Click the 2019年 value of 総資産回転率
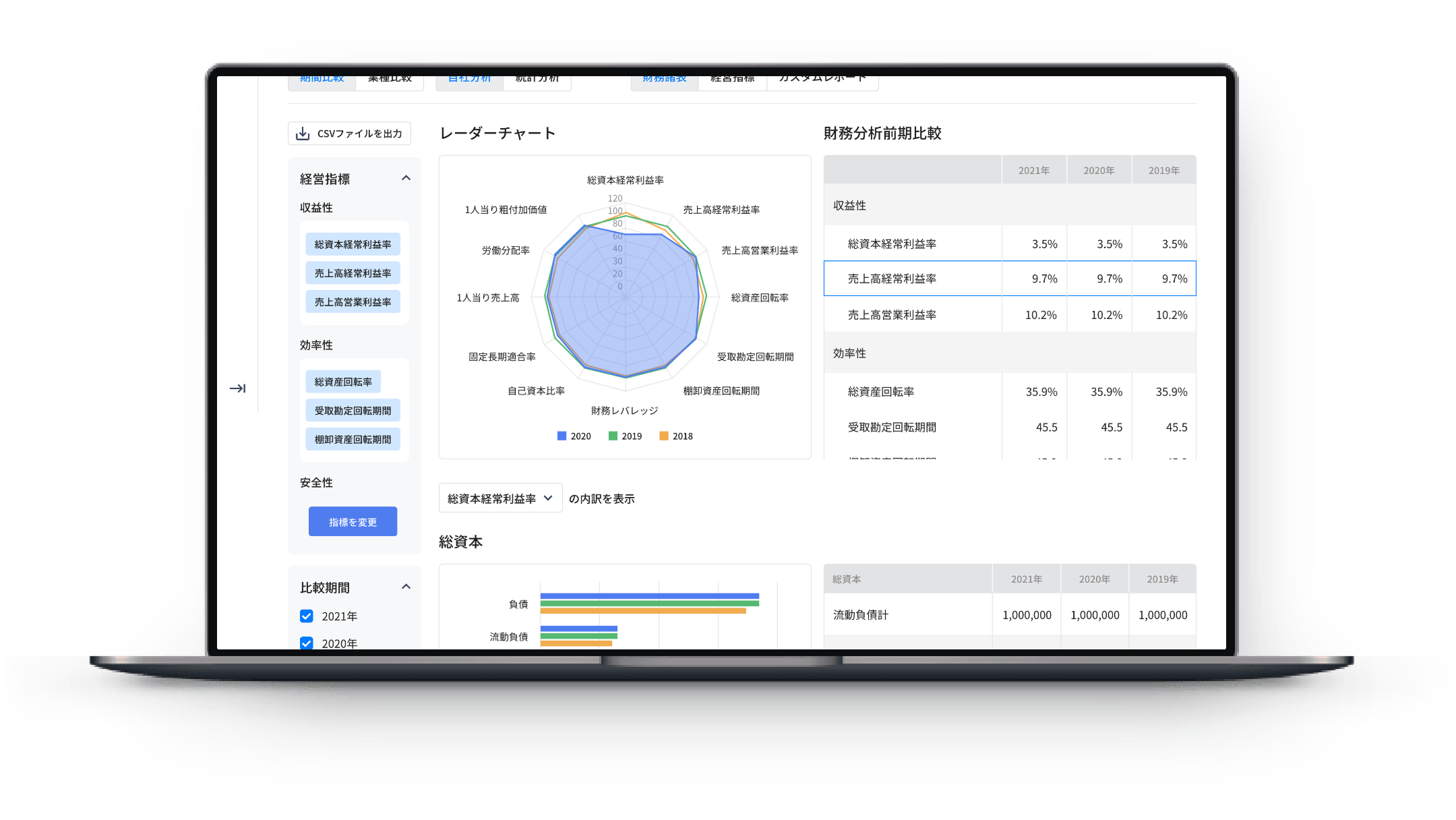Image resolution: width=1456 pixels, height=820 pixels. 1172,392
